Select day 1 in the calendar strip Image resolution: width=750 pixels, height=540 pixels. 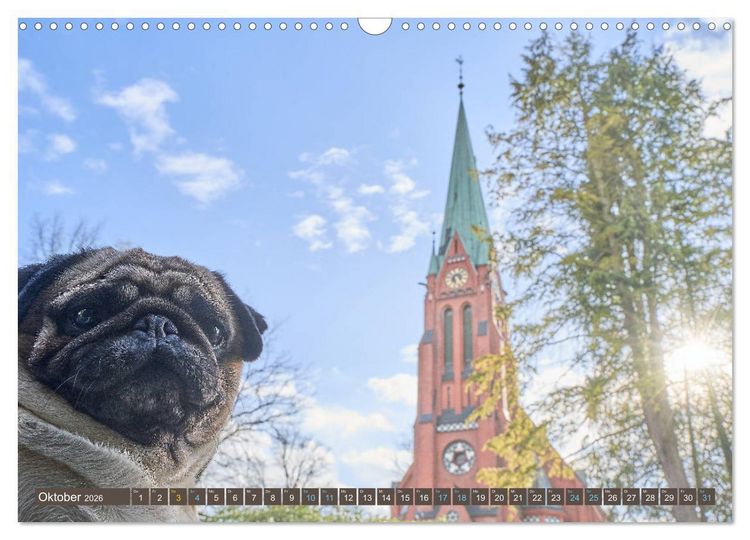[x=140, y=497]
